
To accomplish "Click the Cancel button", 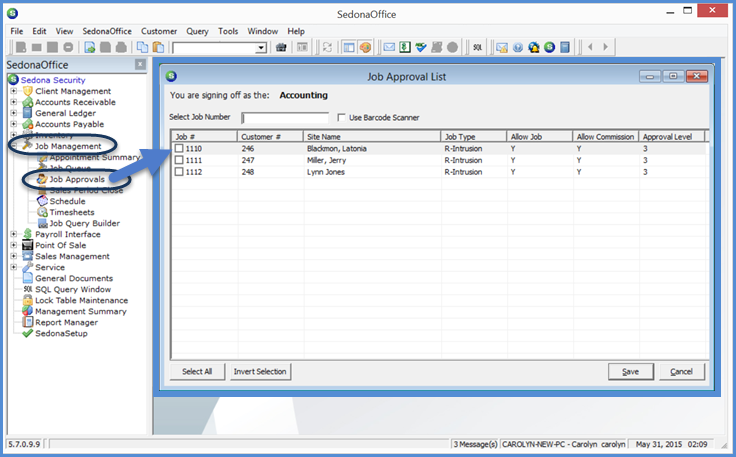I will tap(682, 372).
